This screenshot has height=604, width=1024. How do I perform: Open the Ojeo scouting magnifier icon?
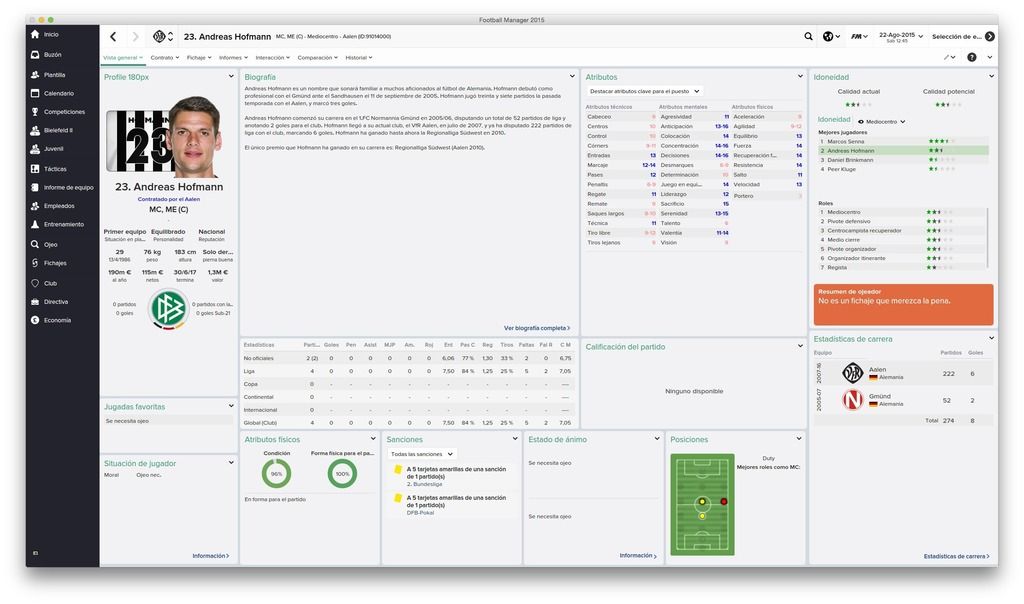35,244
